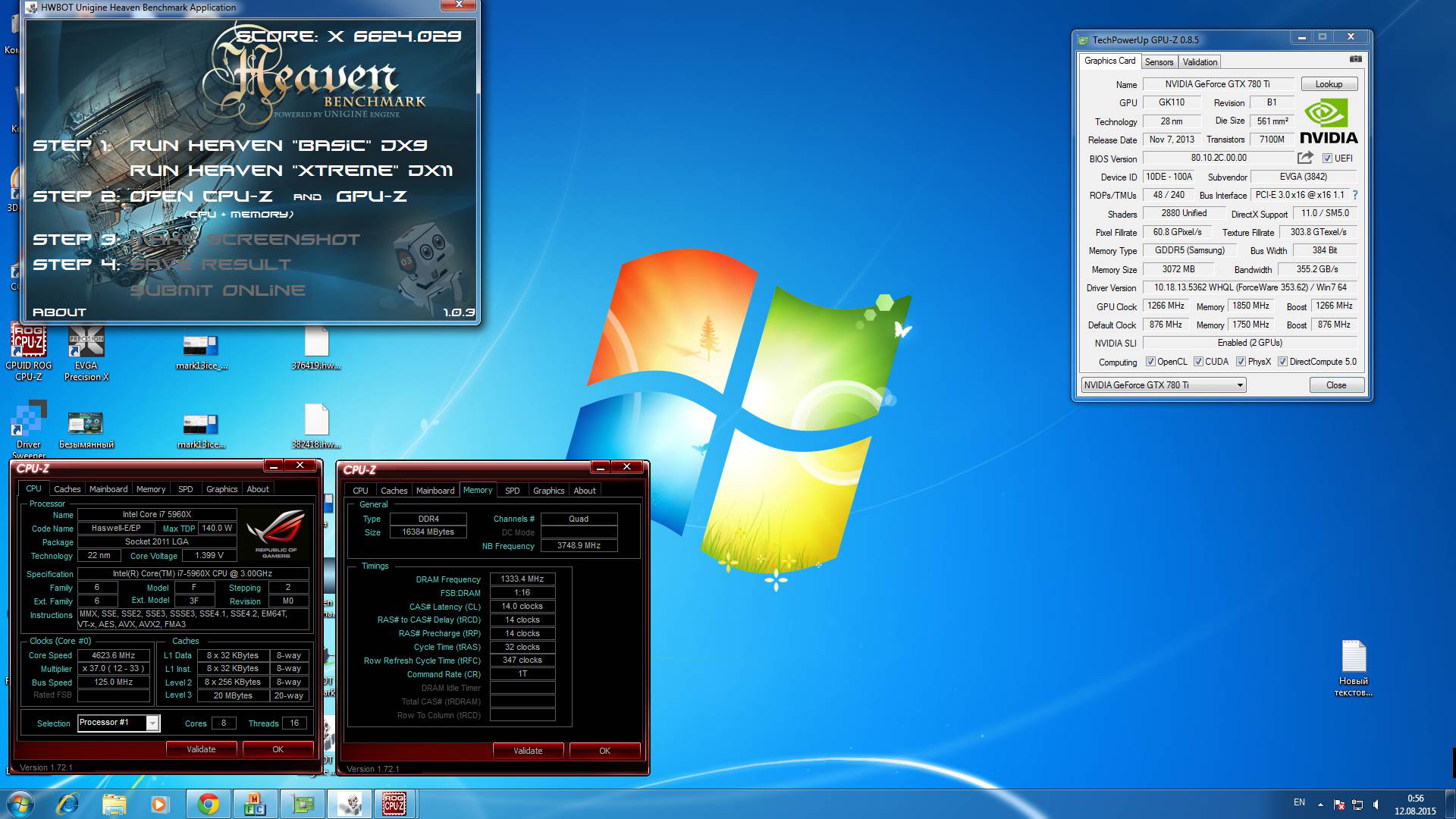1456x819 pixels.
Task: Toggle the PhysX checkbox
Action: (x=1241, y=362)
